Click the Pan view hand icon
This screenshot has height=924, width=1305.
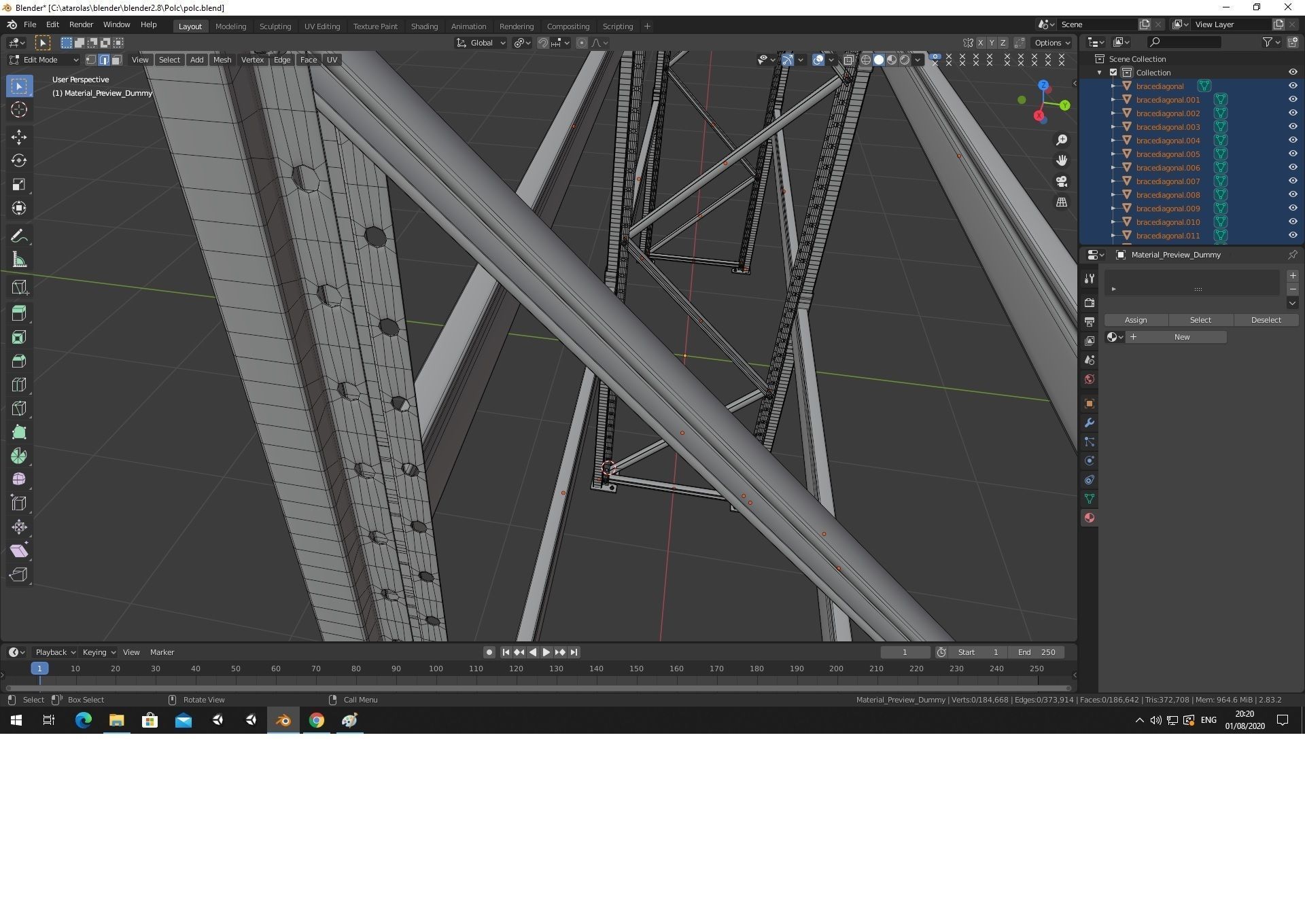pyautogui.click(x=1062, y=160)
